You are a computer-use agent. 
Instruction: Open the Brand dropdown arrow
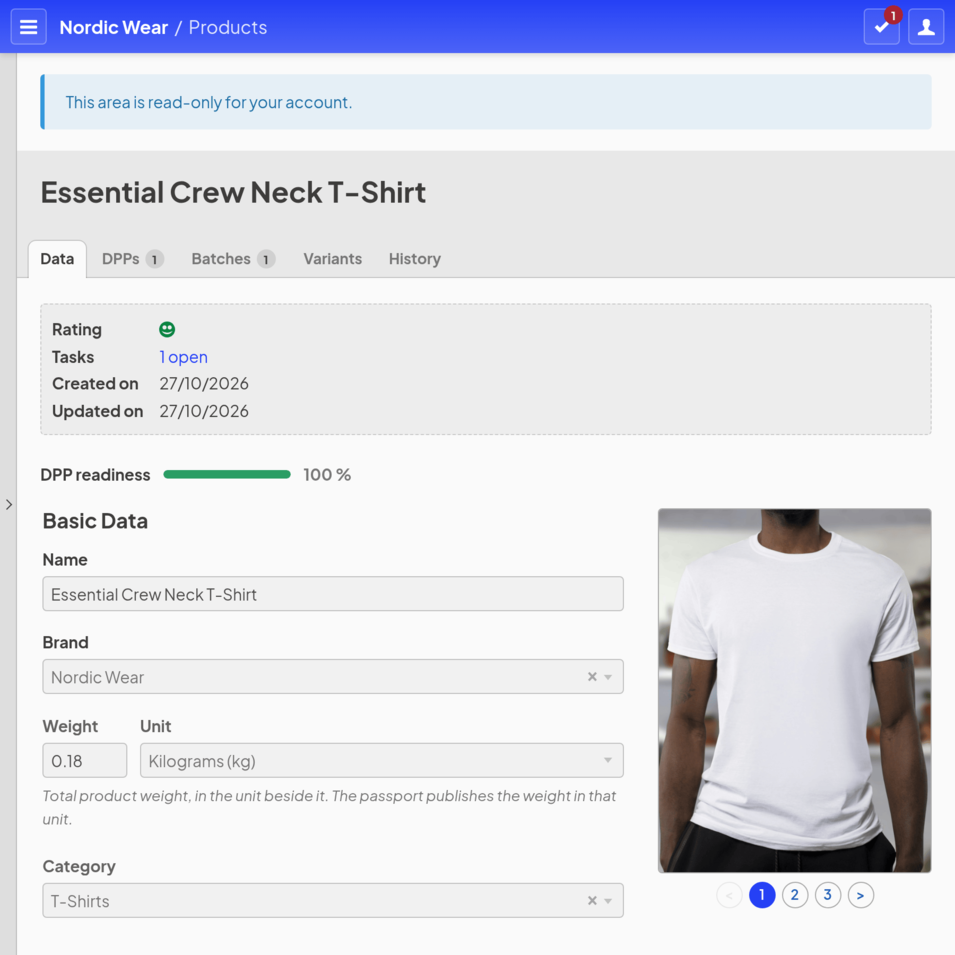(608, 677)
